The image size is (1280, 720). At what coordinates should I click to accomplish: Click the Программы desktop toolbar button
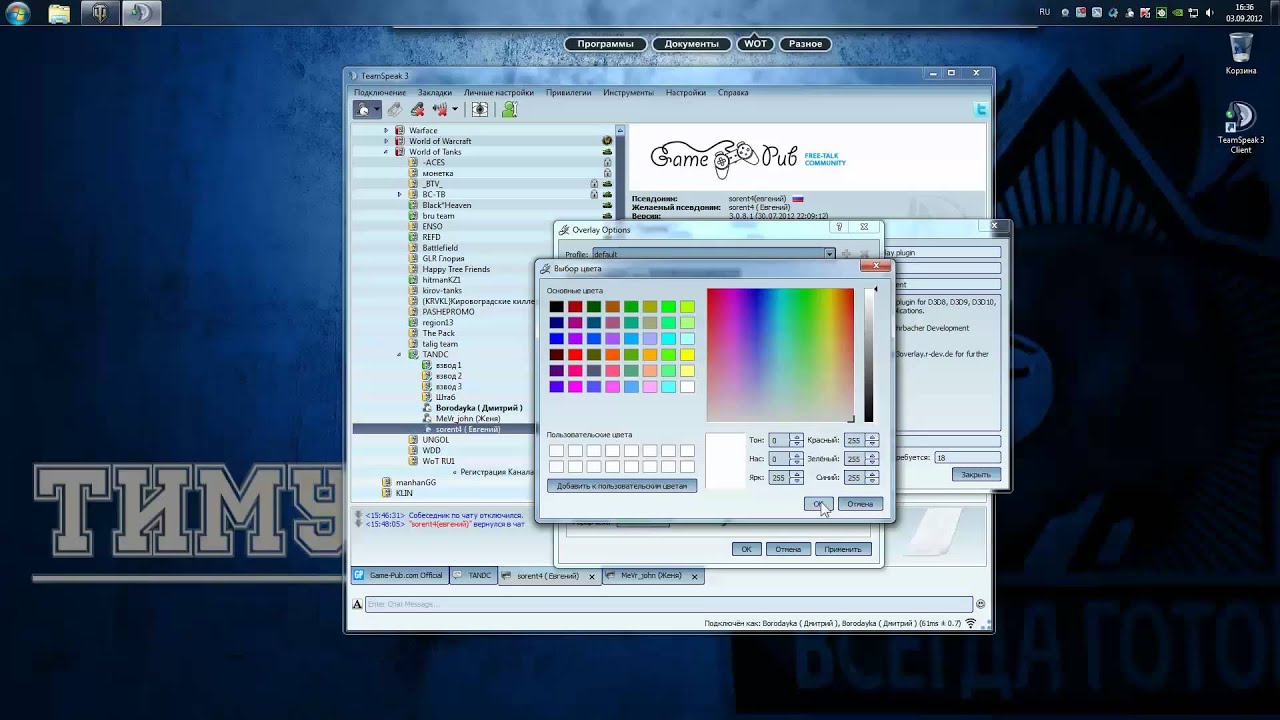coord(605,44)
